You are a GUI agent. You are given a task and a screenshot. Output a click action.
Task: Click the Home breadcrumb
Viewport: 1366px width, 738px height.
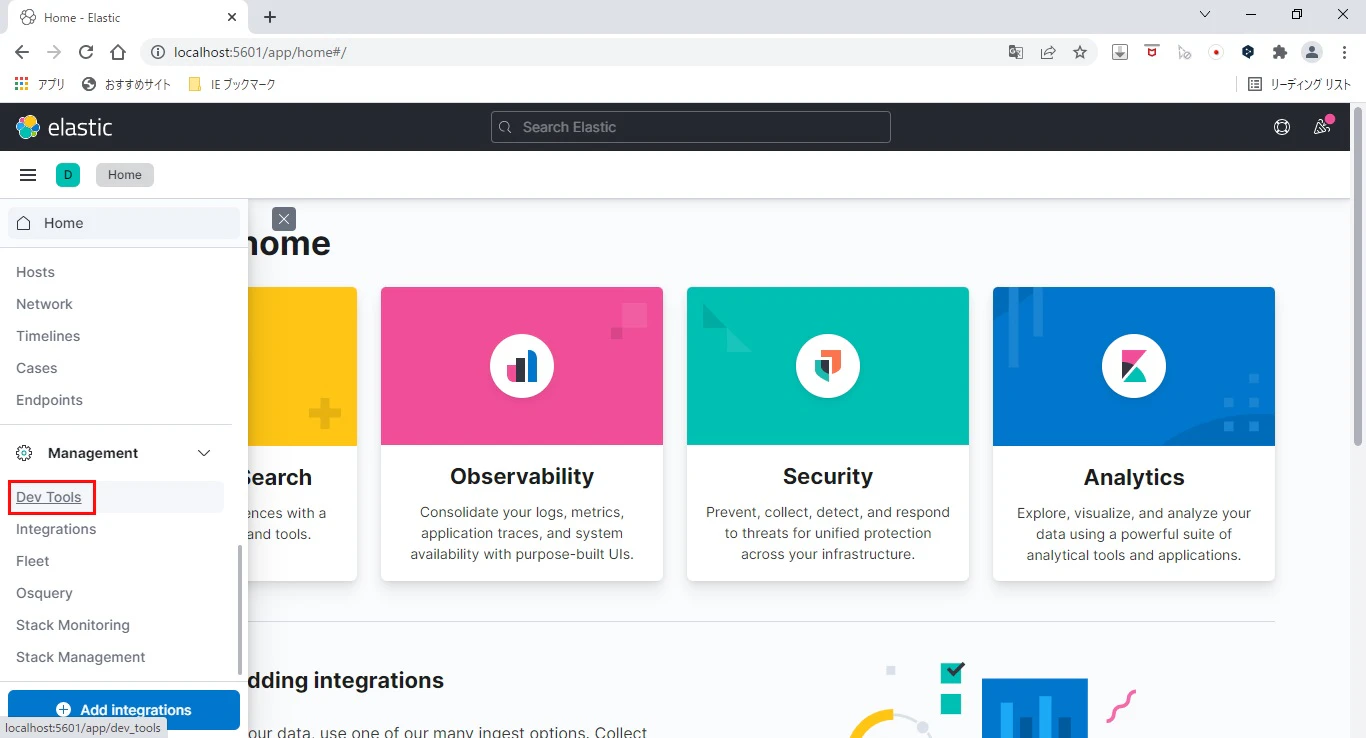click(125, 175)
